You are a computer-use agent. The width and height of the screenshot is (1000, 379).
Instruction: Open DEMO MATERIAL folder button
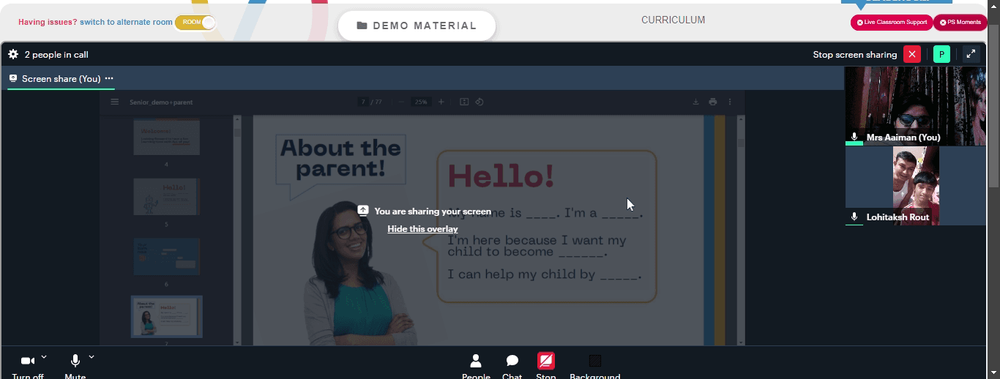point(416,26)
